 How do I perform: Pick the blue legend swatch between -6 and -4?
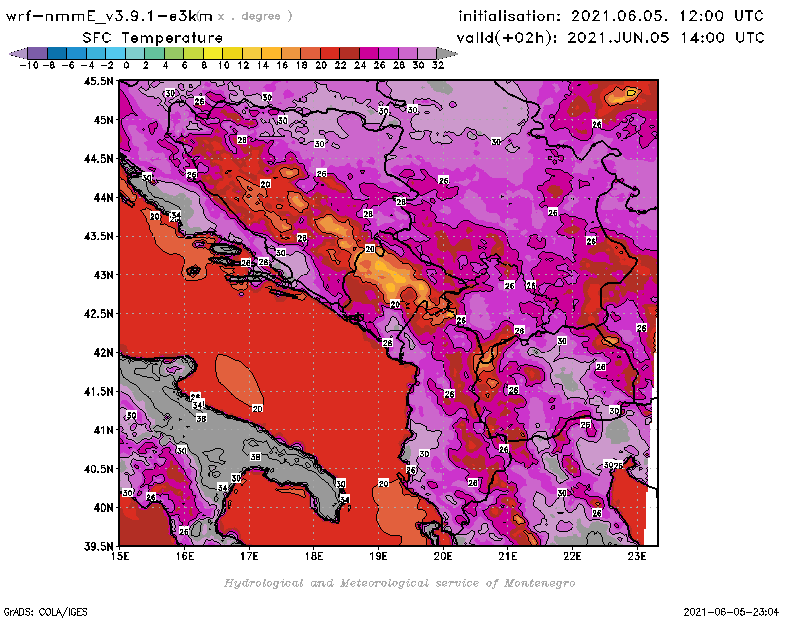coord(76,53)
